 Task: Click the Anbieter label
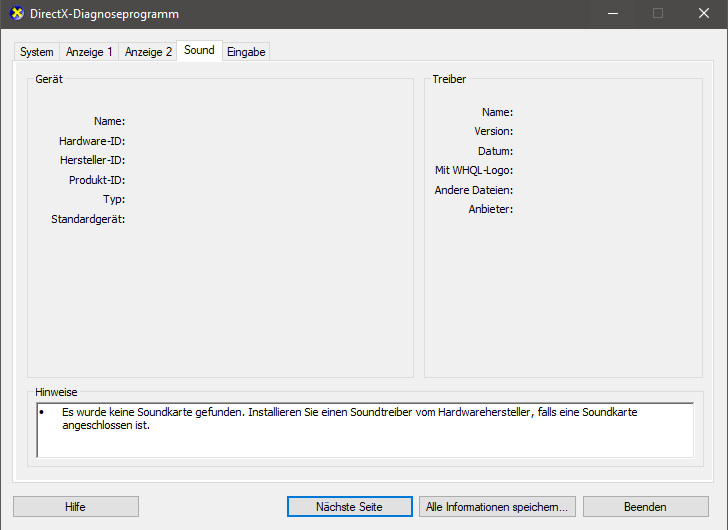[x=491, y=209]
